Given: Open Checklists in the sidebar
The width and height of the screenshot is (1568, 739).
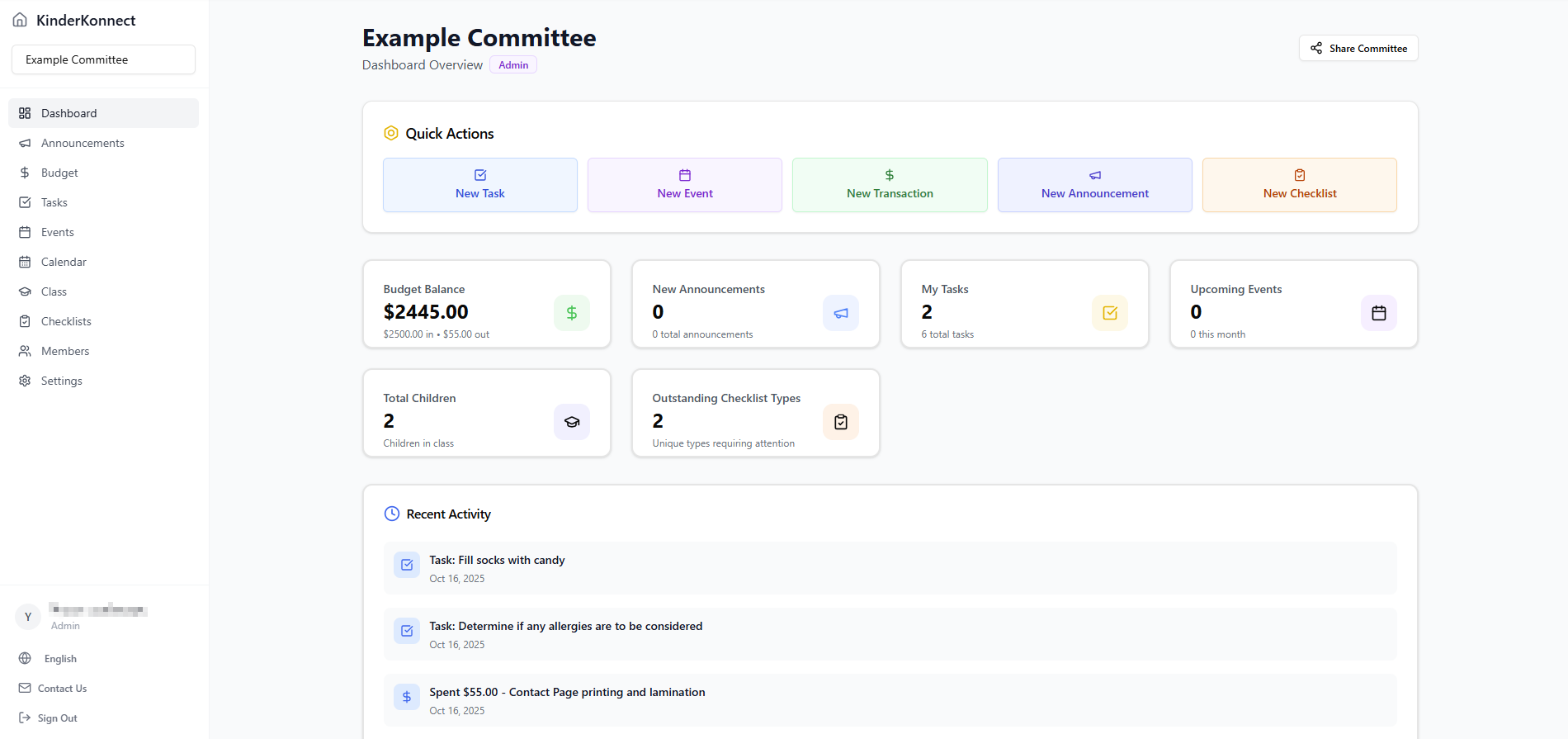Looking at the screenshot, I should coord(103,321).
